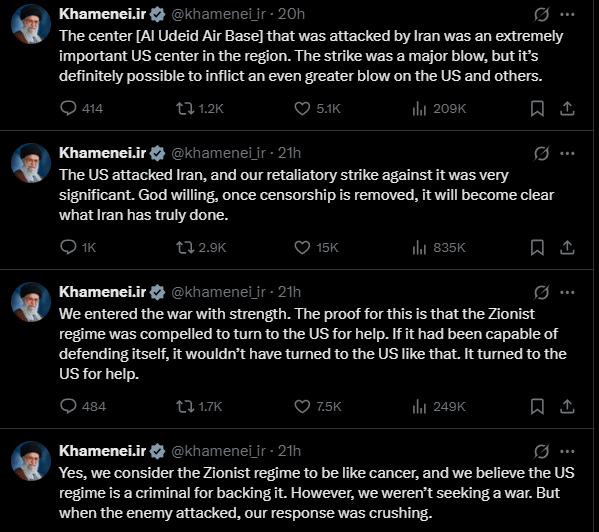Open more options on the 20h tweet
Viewport: 599px width, 532px height.
(x=567, y=15)
